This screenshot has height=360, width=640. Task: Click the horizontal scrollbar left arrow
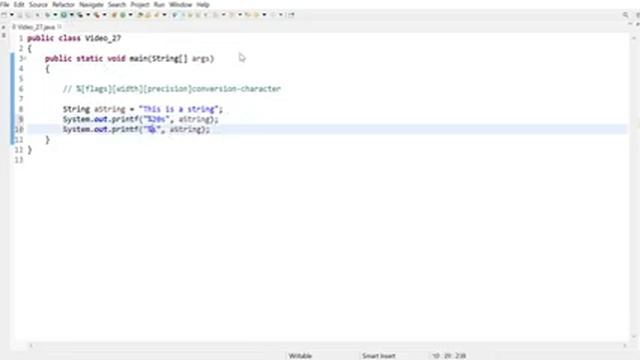click(x=31, y=346)
